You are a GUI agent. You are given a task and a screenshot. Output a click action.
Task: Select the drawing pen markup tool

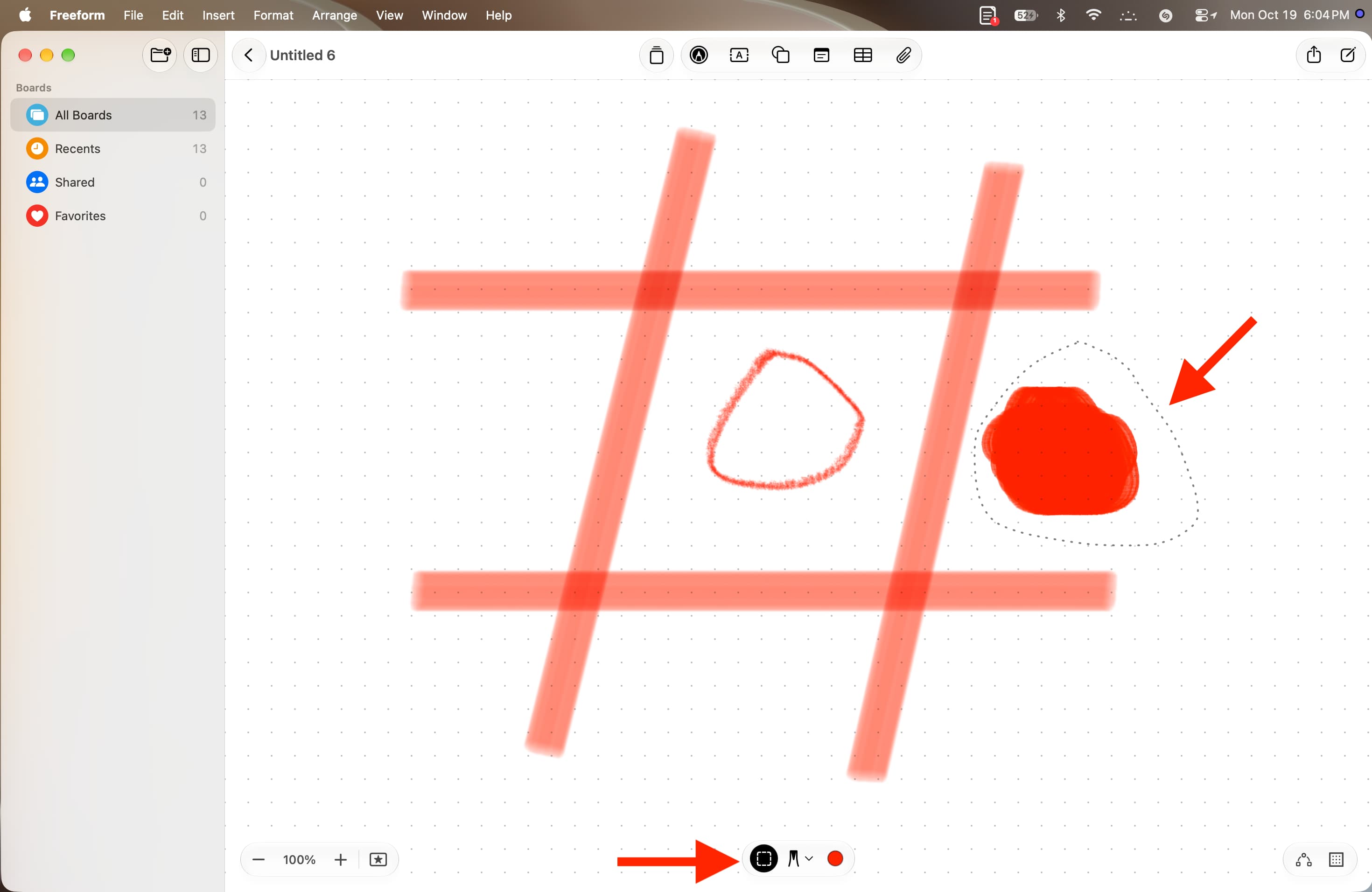click(x=699, y=56)
